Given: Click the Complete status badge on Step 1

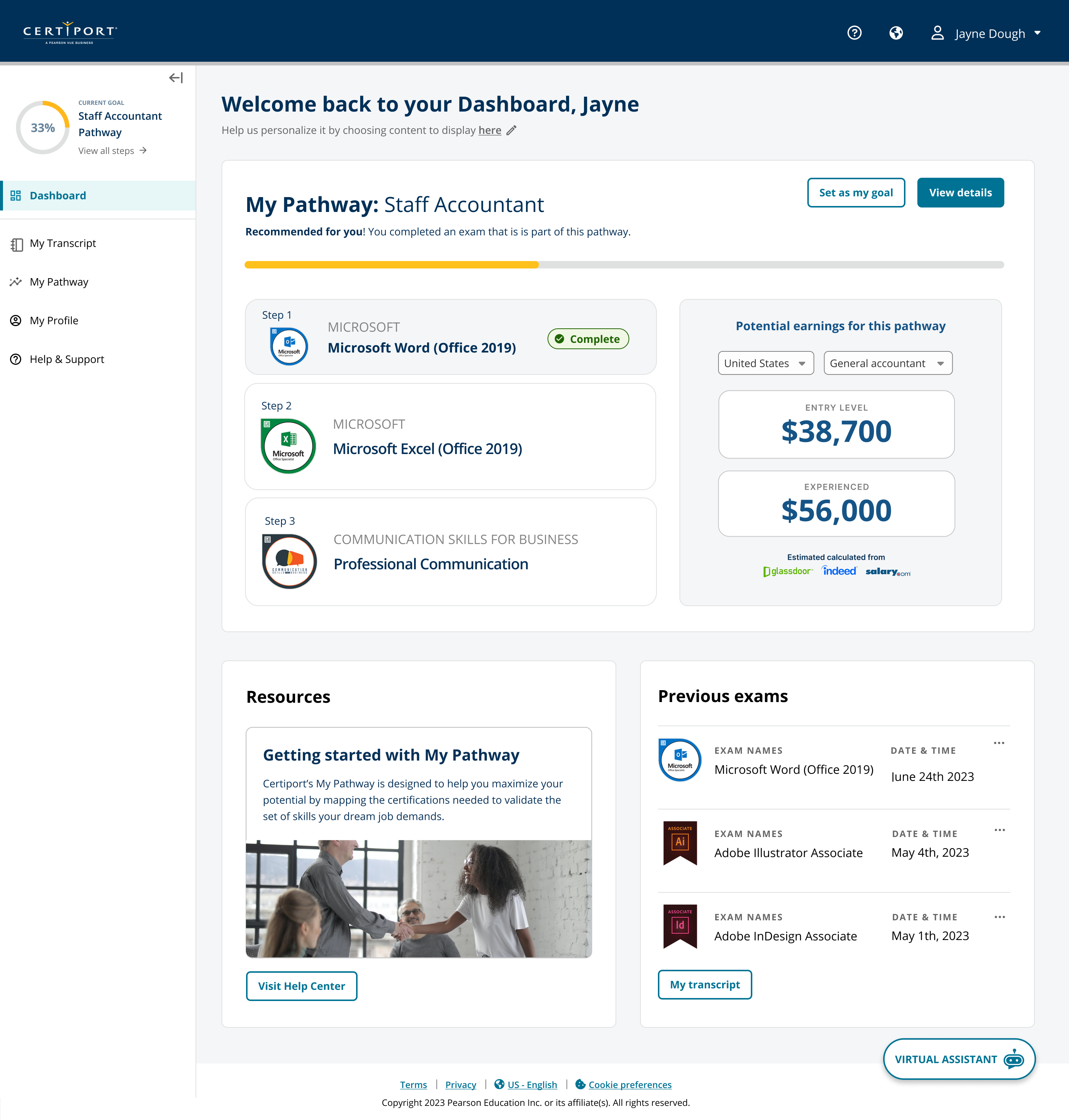Looking at the screenshot, I should tap(588, 339).
